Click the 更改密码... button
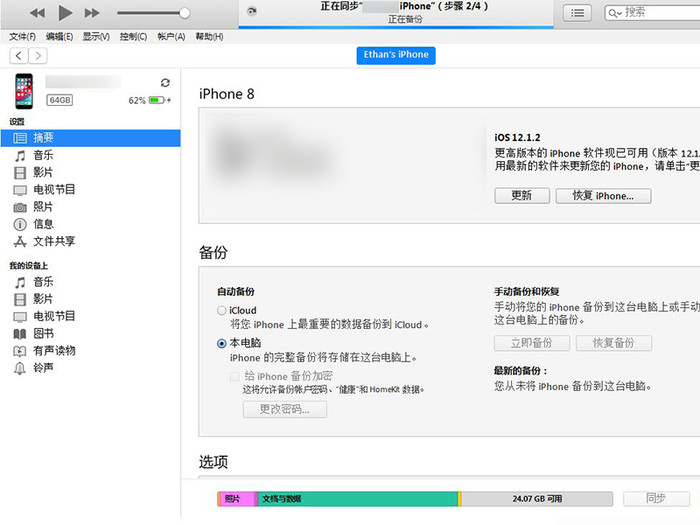The image size is (700, 525). pyautogui.click(x=285, y=409)
